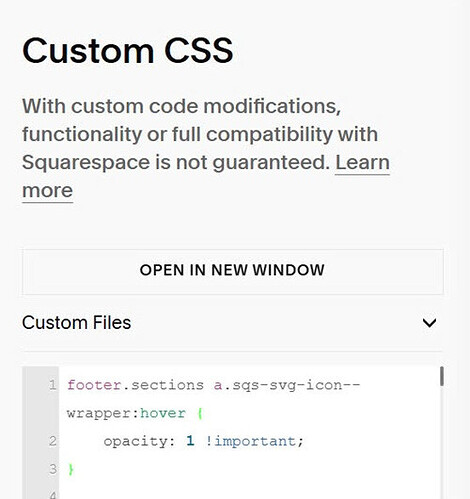Viewport: 470px width, 499px height.
Task: Click line number 2 in the gutter
Action: pos(53,441)
